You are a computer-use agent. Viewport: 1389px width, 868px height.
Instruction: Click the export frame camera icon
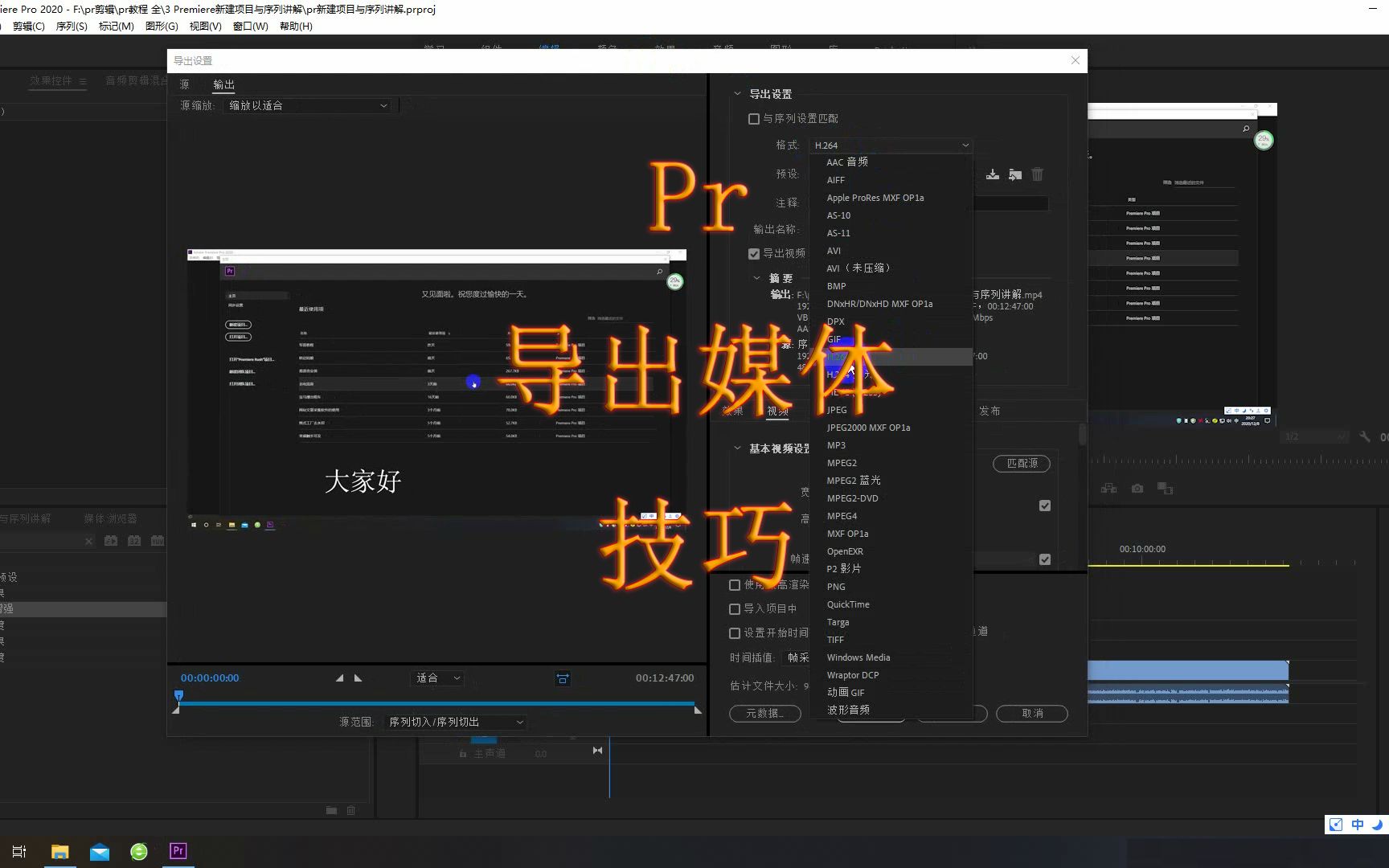[1137, 489]
